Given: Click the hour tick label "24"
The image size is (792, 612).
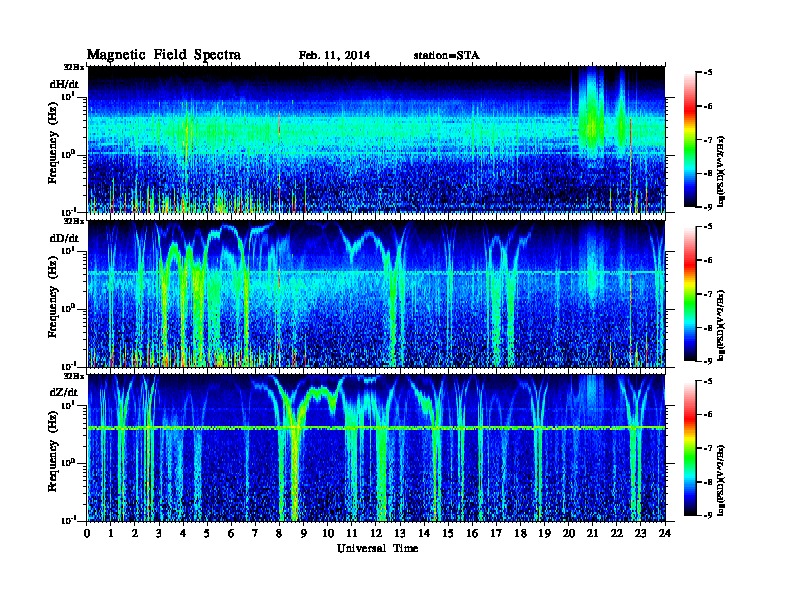Looking at the screenshot, I should pyautogui.click(x=665, y=533).
